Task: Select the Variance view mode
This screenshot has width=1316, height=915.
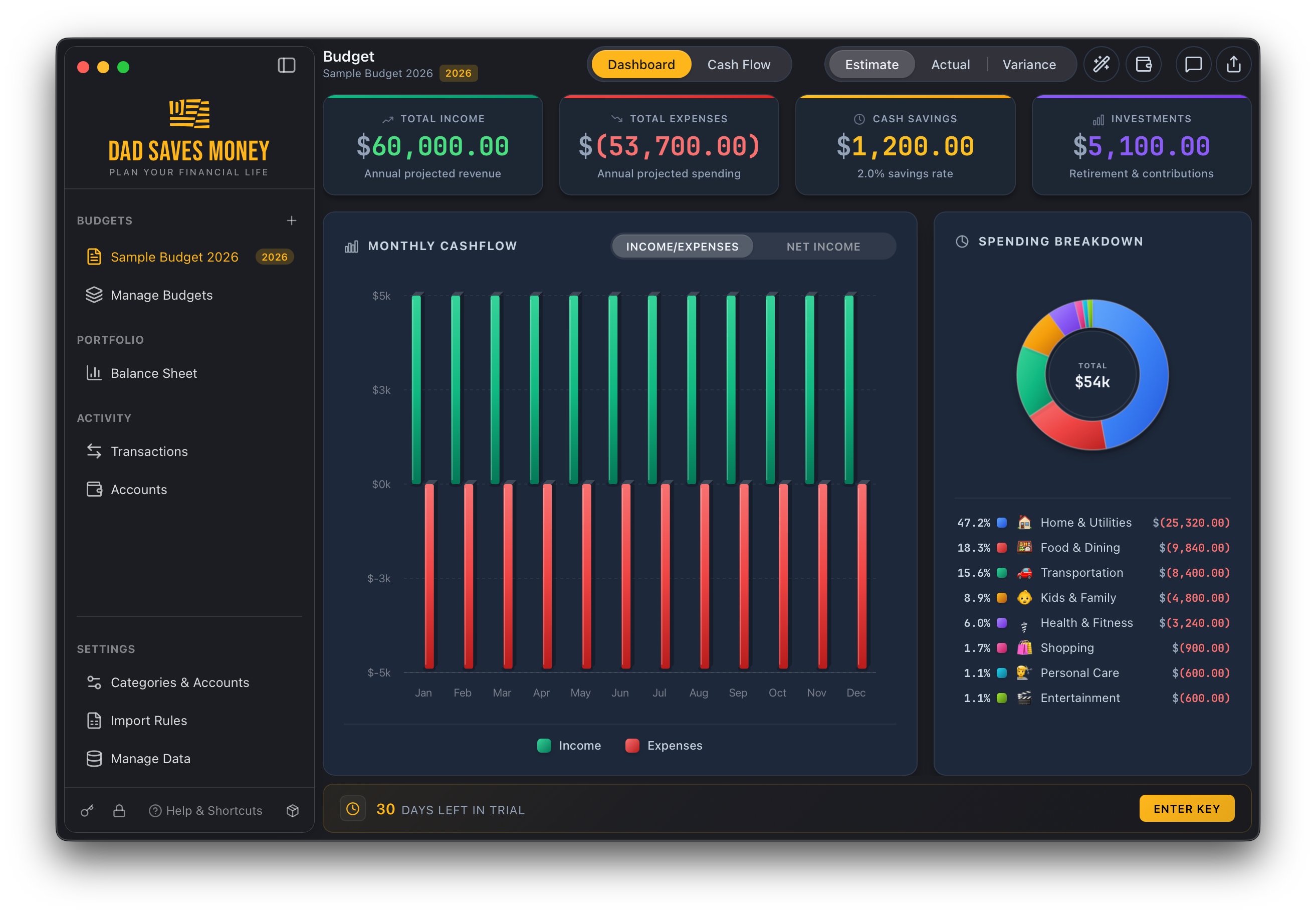Action: [x=1029, y=65]
